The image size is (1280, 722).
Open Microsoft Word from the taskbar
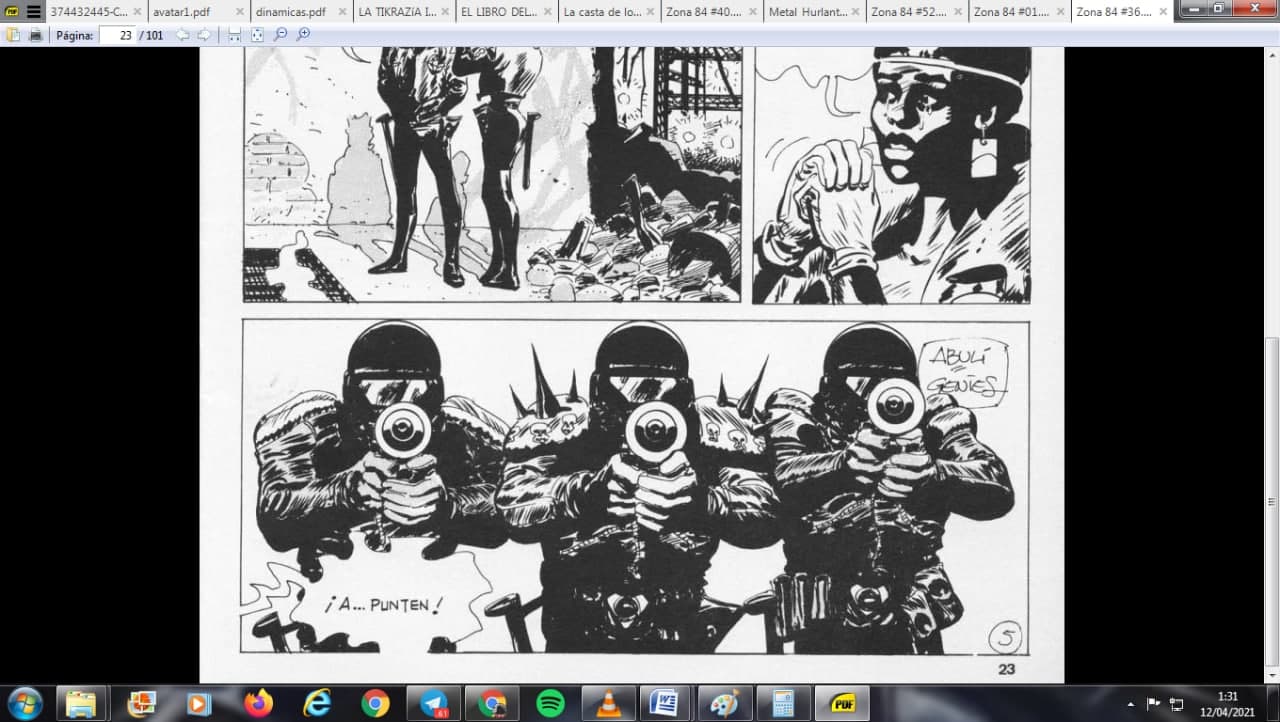[666, 703]
